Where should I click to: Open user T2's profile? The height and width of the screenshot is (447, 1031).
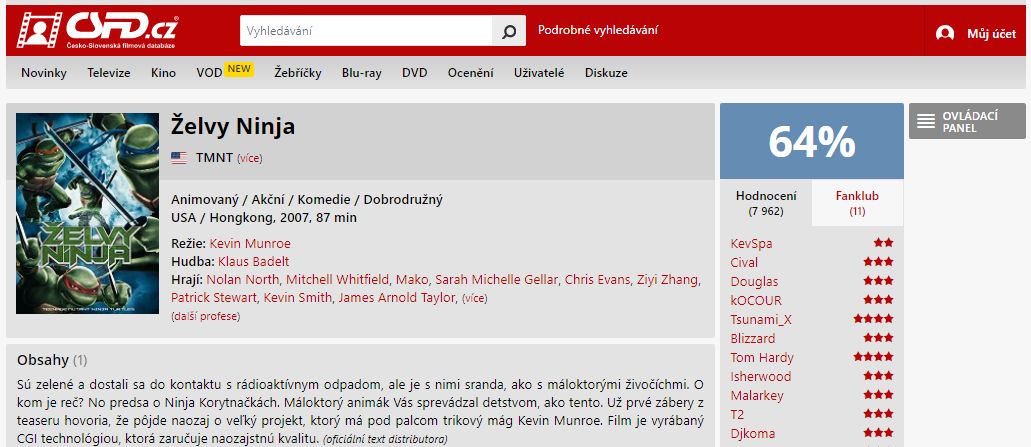[x=737, y=415]
